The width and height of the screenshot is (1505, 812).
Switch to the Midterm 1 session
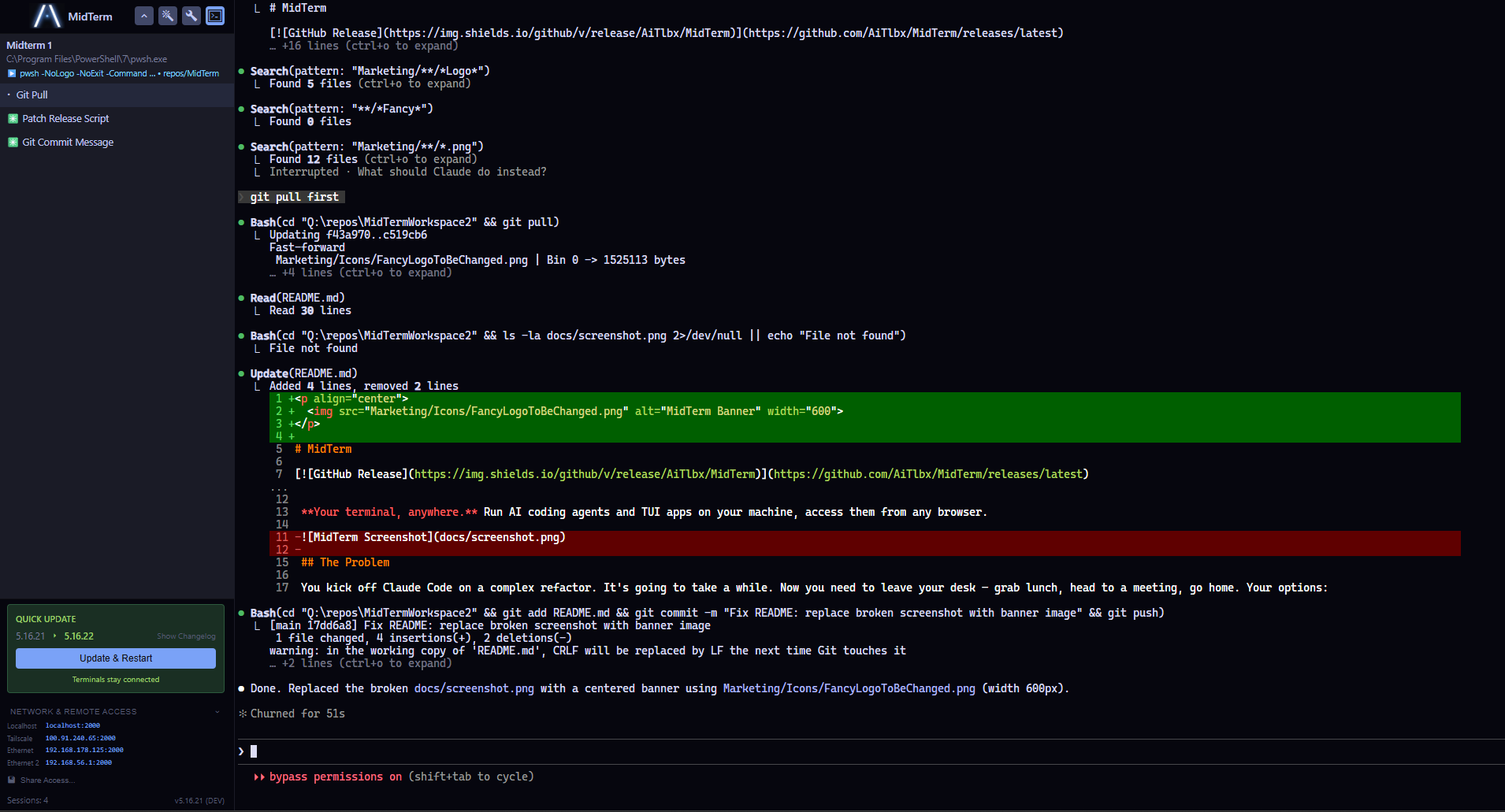coord(29,45)
